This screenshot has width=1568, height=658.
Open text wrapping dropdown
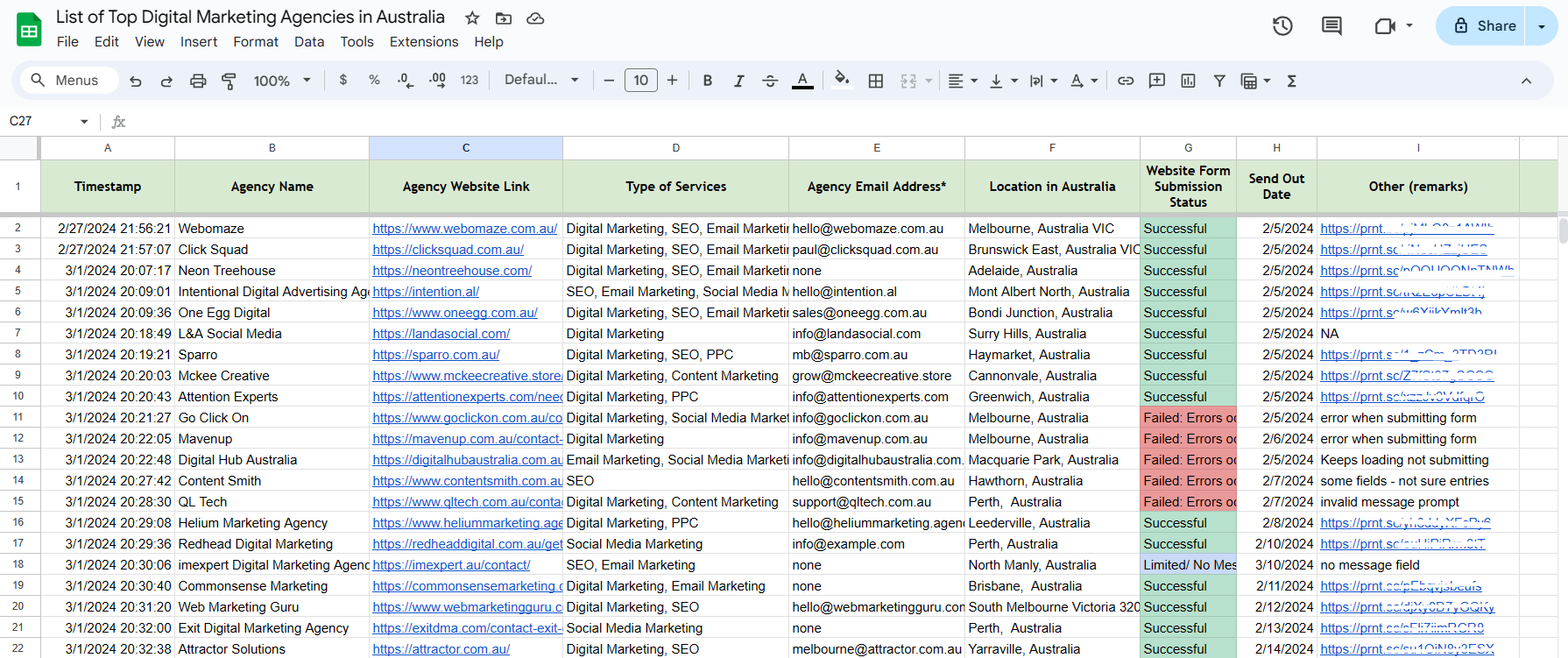tap(1043, 81)
